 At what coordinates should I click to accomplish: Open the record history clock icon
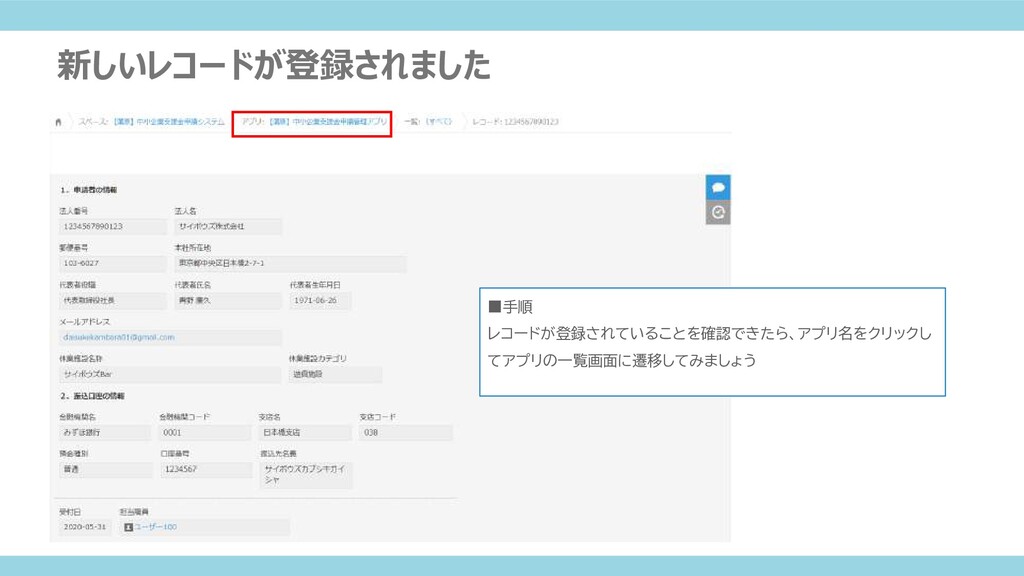(718, 212)
